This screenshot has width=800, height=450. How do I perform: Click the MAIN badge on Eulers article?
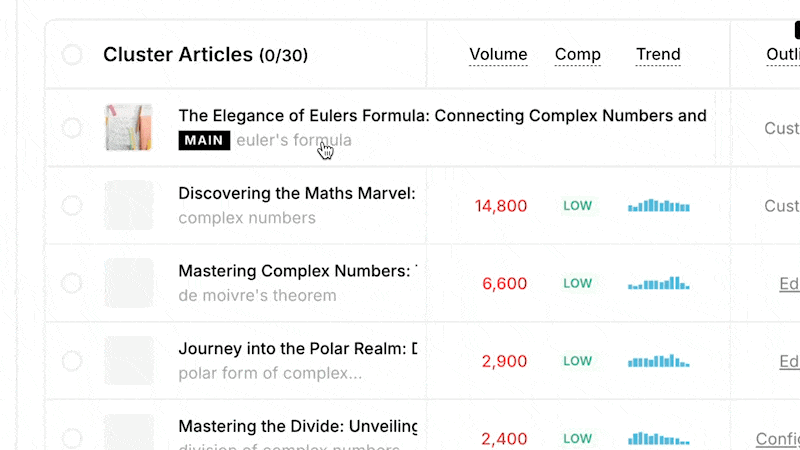[204, 141]
